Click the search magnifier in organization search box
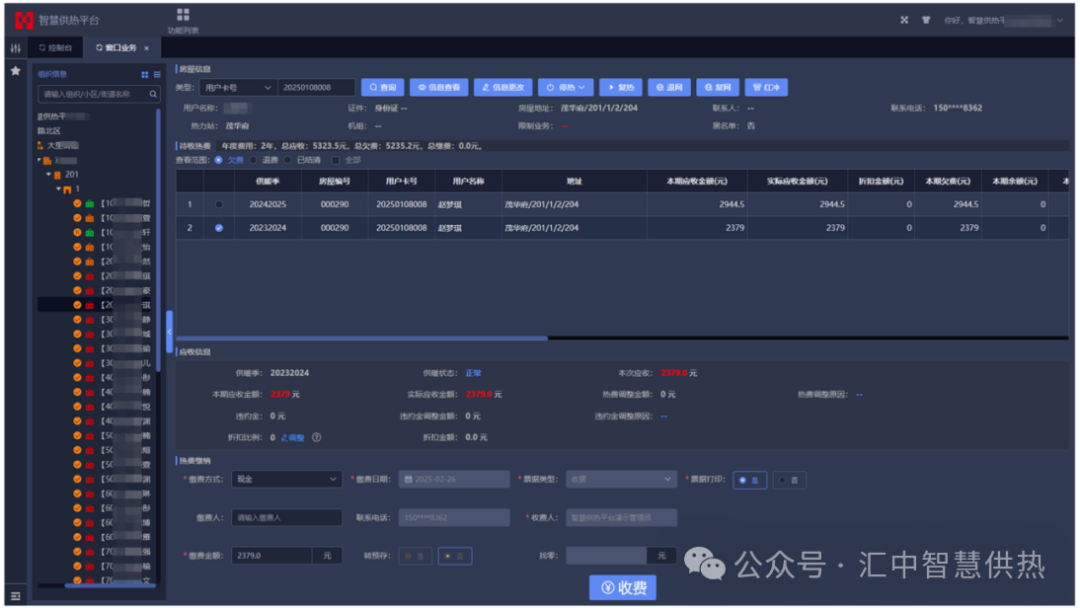Screen dimensions: 1080x608 pyautogui.click(x=153, y=94)
